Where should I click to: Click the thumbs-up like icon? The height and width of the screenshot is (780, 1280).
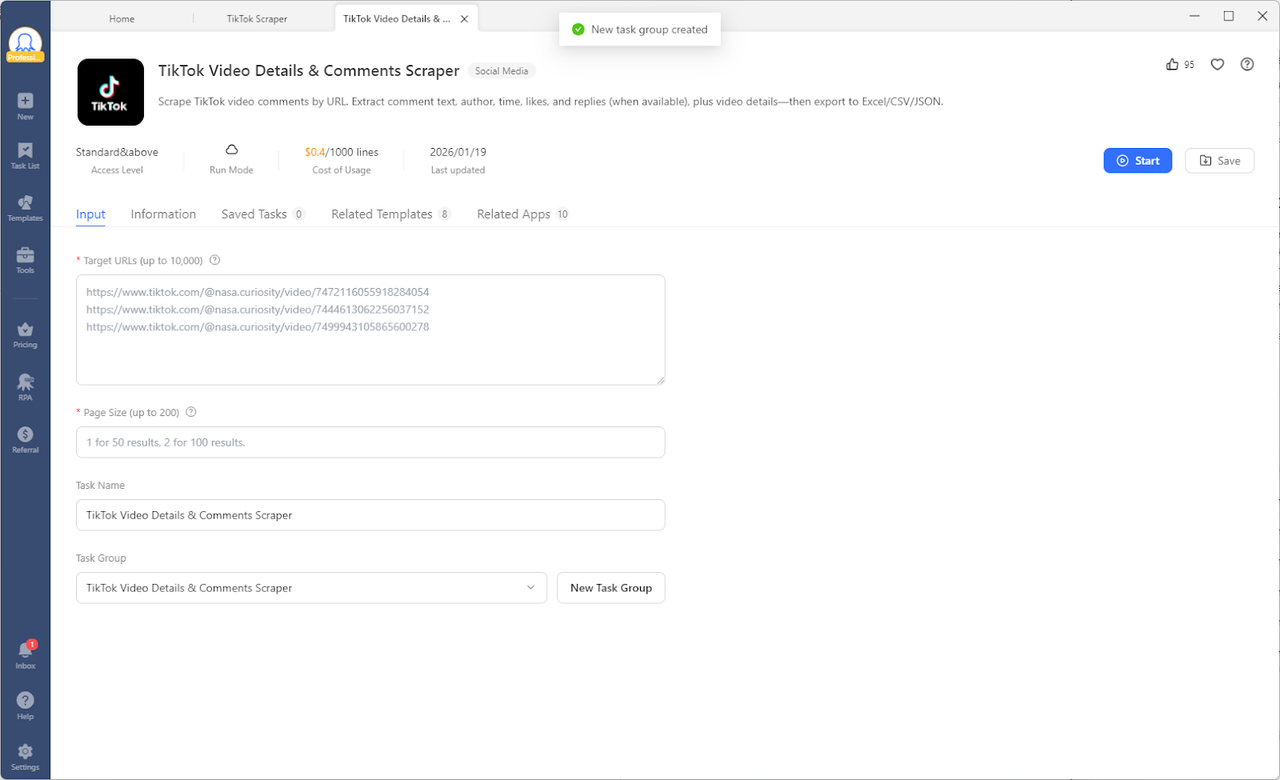click(1172, 64)
